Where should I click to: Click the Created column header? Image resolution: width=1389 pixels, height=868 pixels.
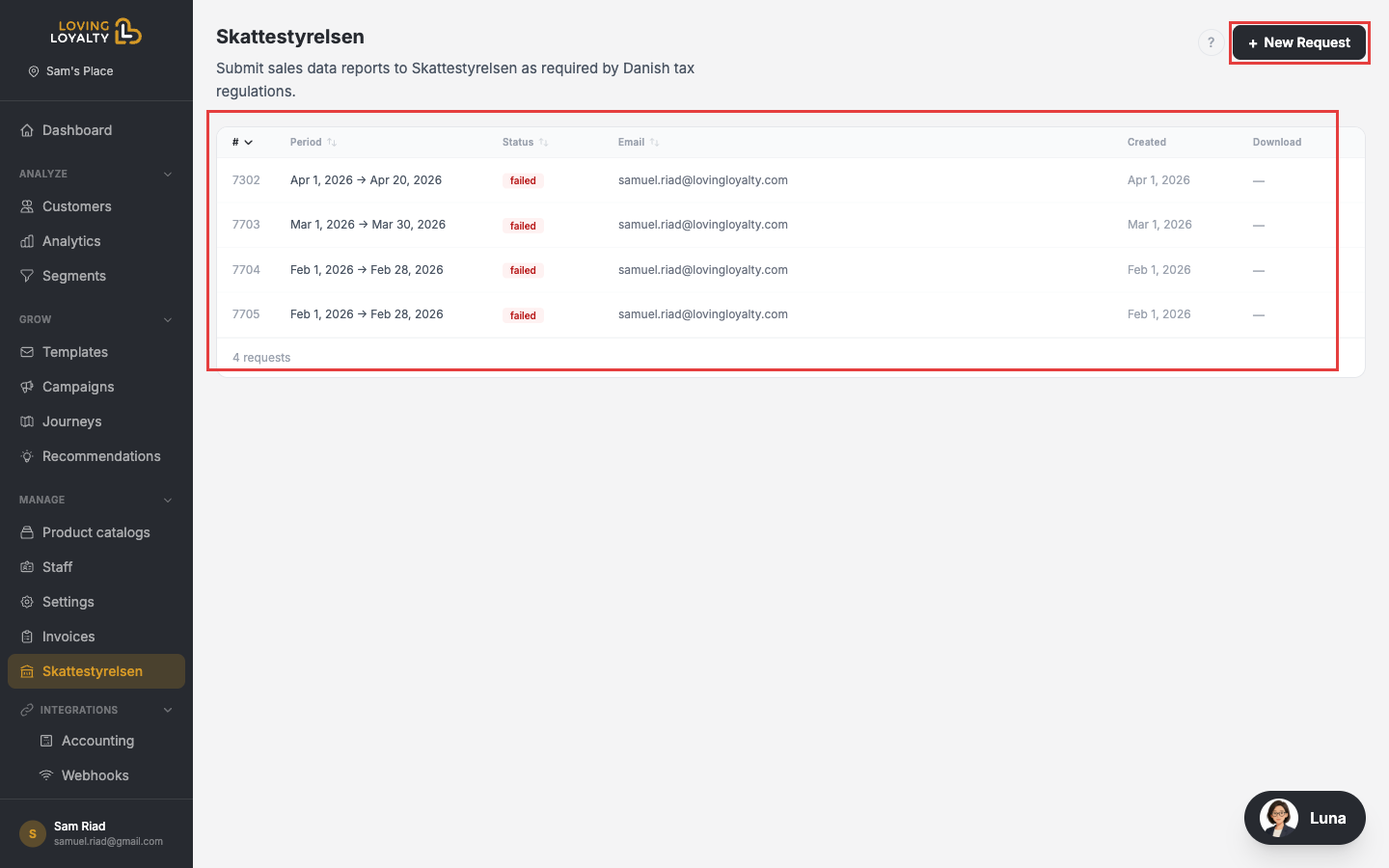(1147, 142)
